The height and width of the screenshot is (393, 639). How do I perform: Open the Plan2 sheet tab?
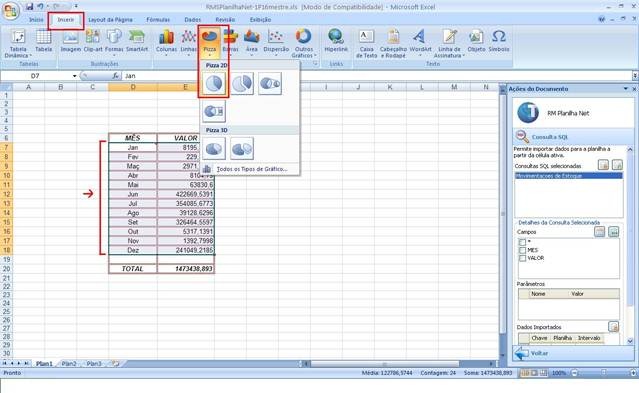pyautogui.click(x=69, y=364)
